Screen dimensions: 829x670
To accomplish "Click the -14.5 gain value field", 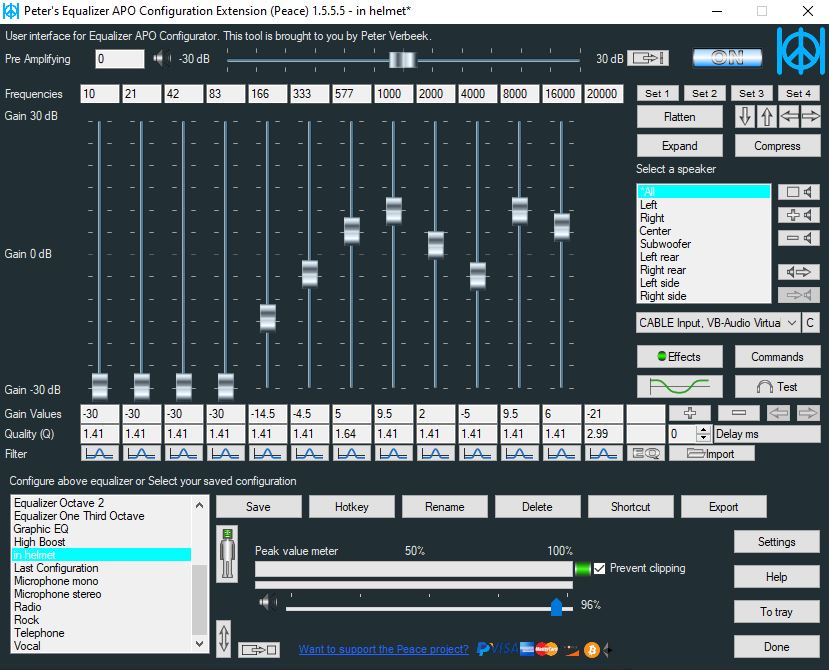I will 268,414.
